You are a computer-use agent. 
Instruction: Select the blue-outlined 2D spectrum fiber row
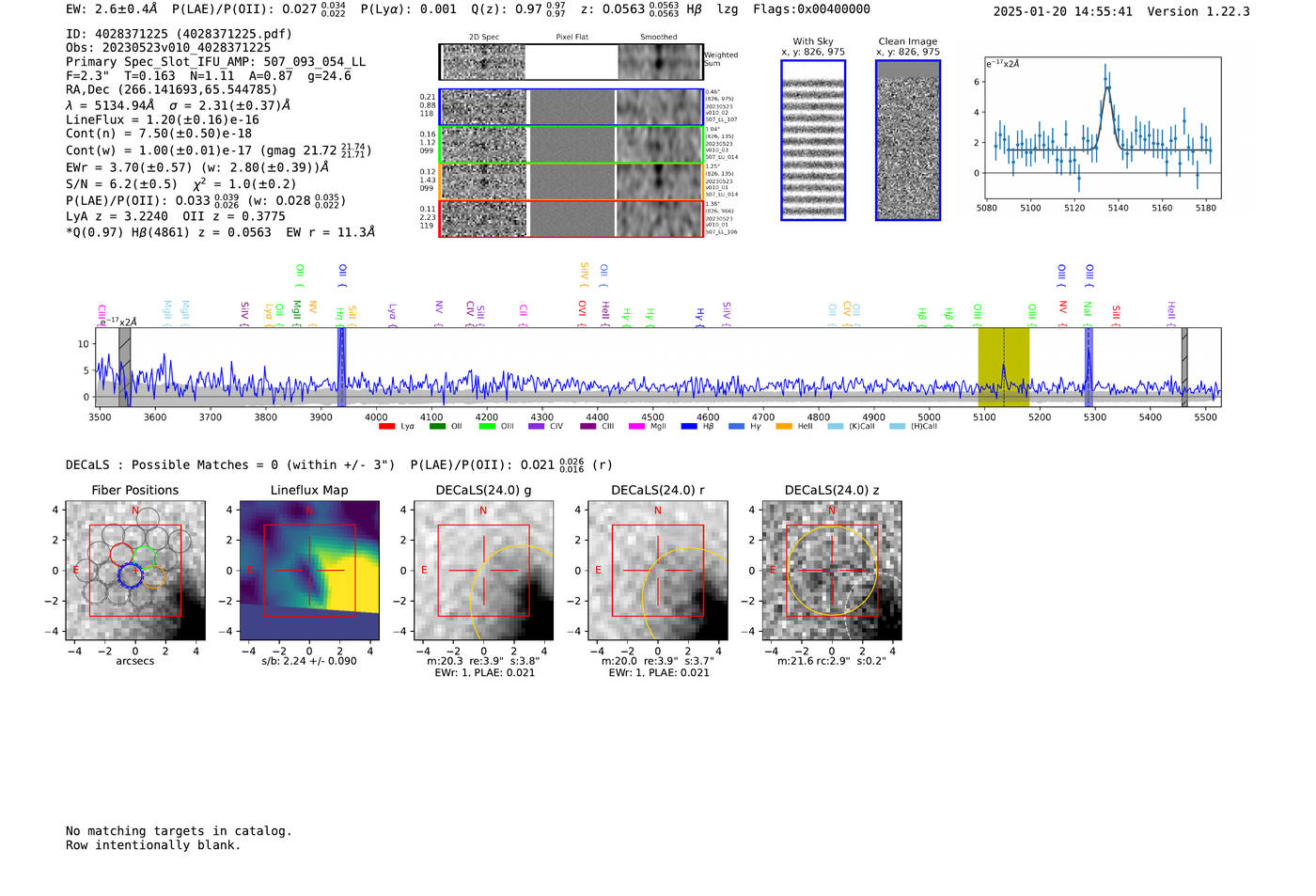click(572, 107)
